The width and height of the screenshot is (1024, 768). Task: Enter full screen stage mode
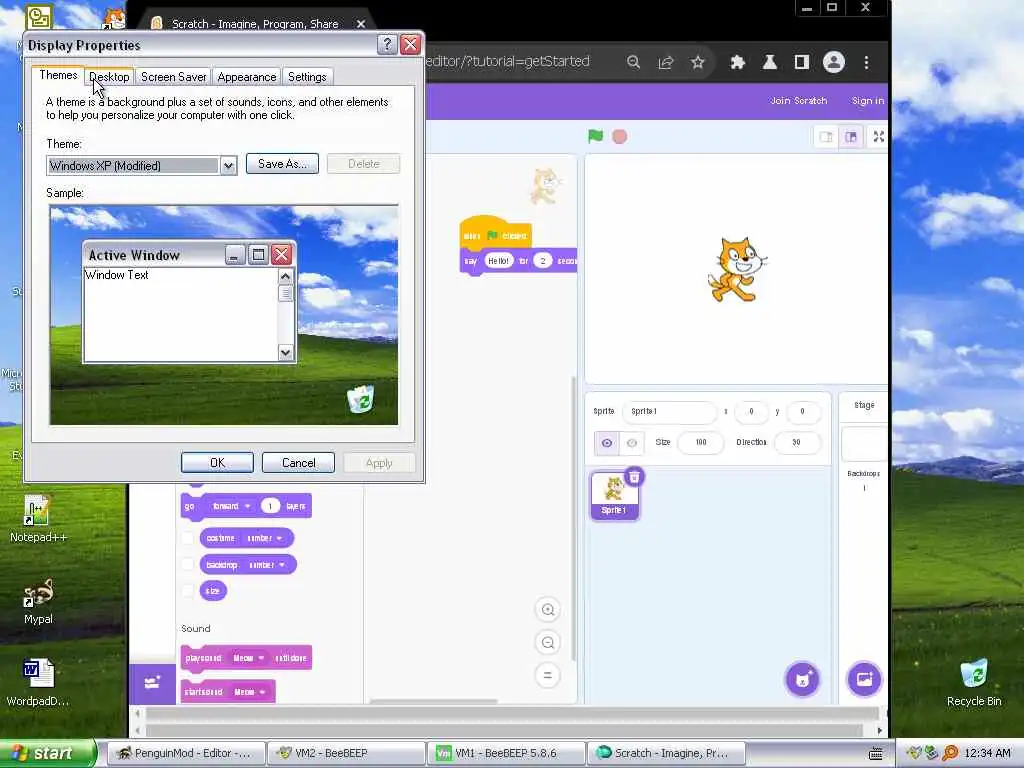(878, 136)
